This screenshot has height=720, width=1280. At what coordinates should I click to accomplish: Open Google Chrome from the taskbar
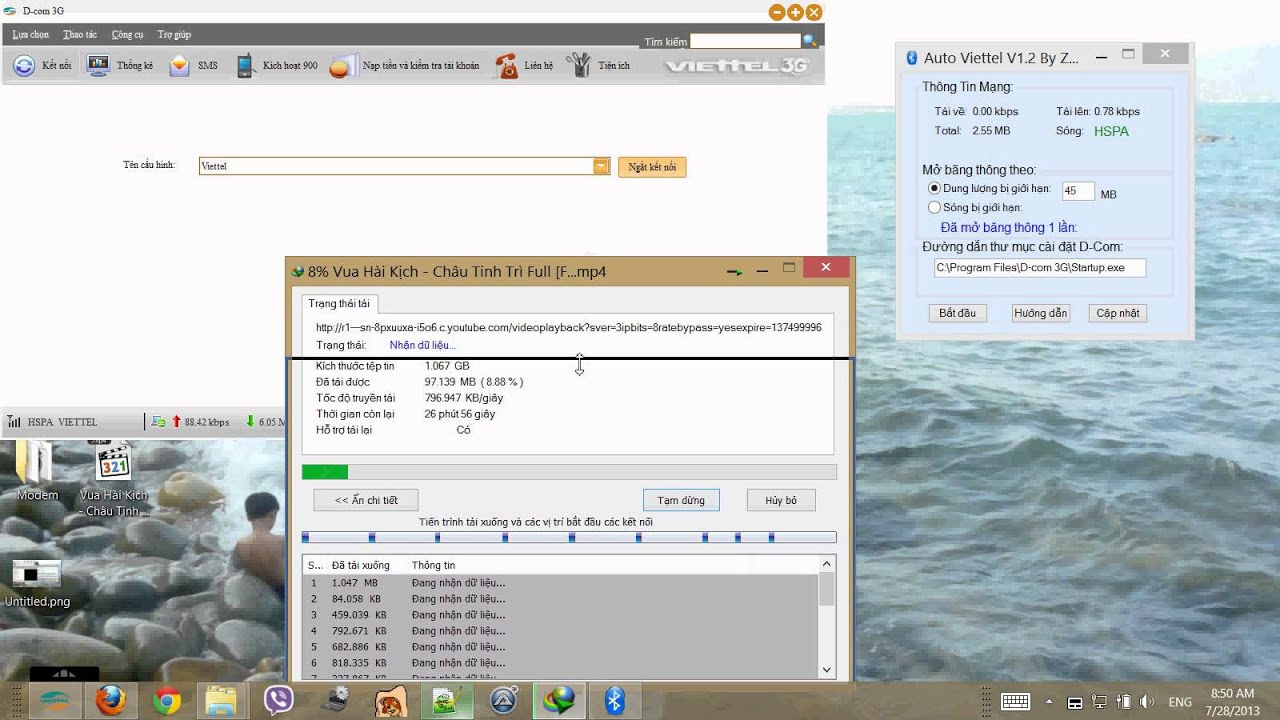[167, 701]
